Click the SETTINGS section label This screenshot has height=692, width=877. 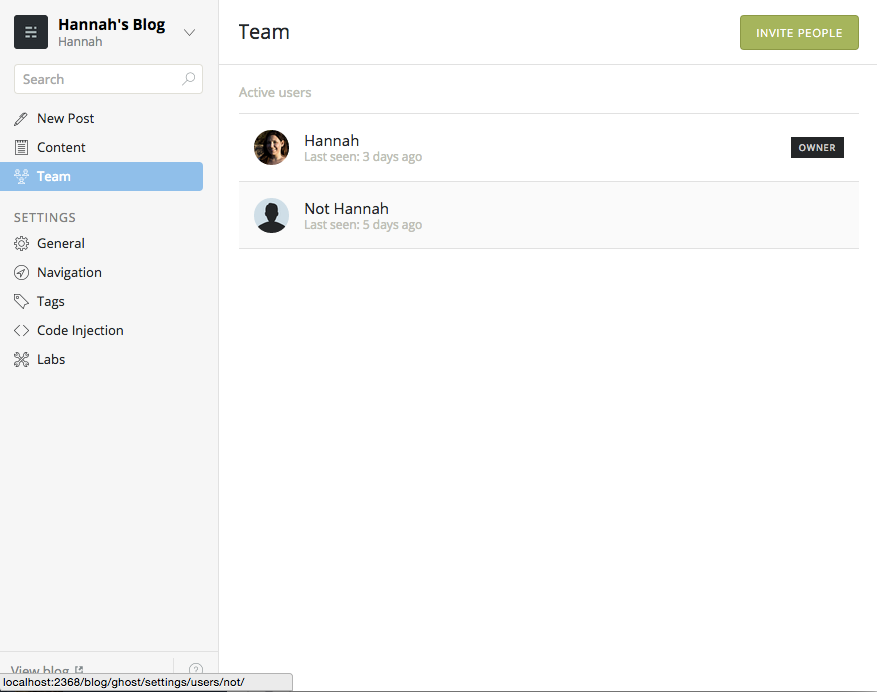coord(45,218)
